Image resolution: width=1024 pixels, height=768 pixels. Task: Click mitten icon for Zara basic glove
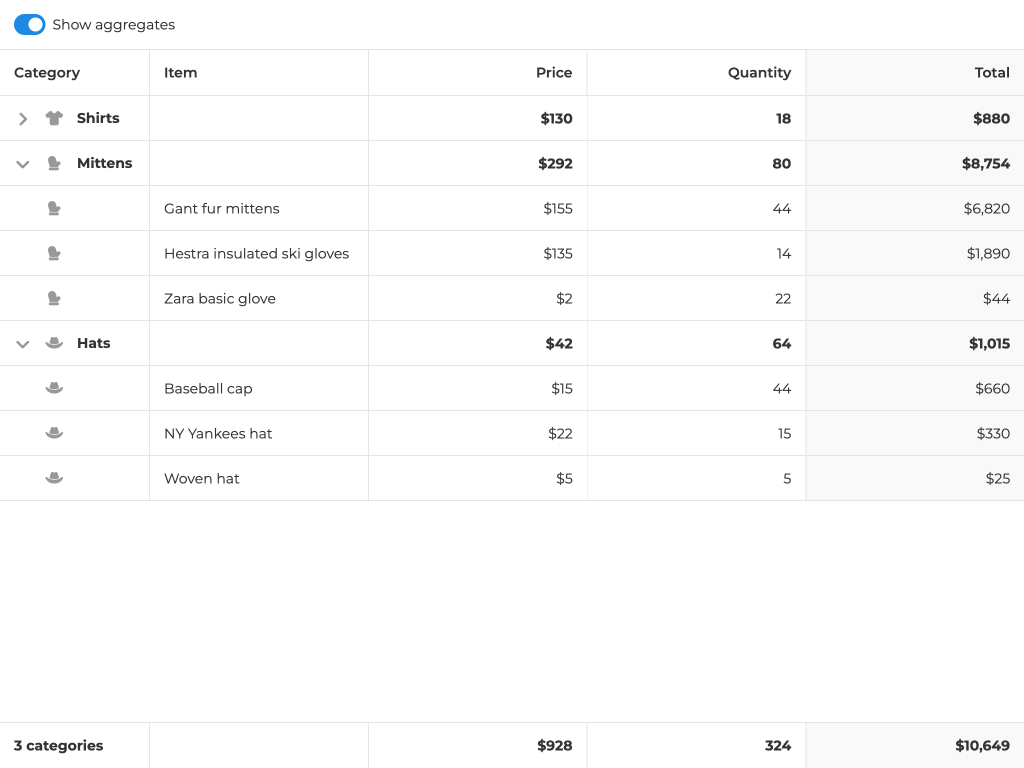[54, 298]
